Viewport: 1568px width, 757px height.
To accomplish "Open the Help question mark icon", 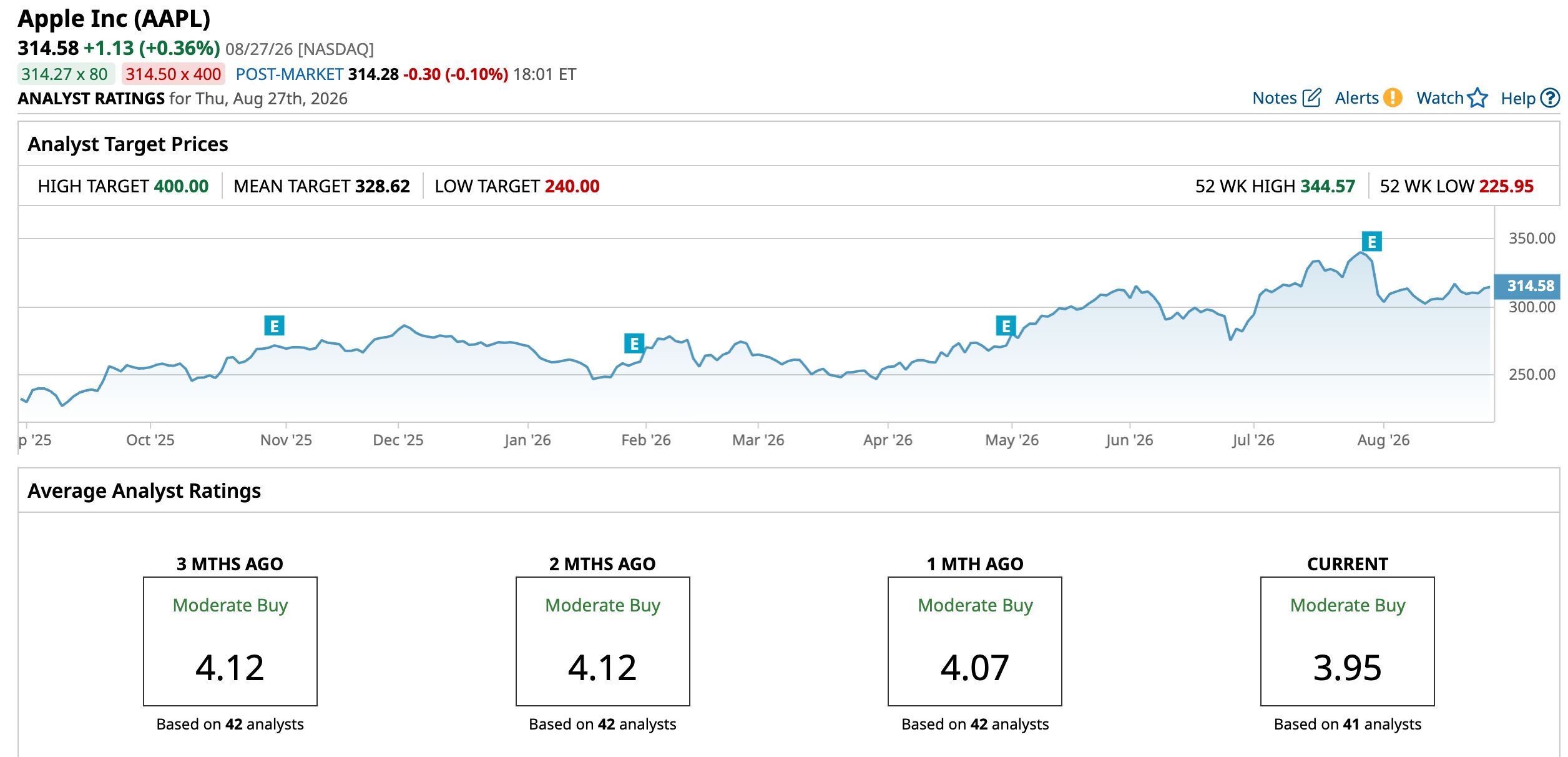I will click(1550, 98).
